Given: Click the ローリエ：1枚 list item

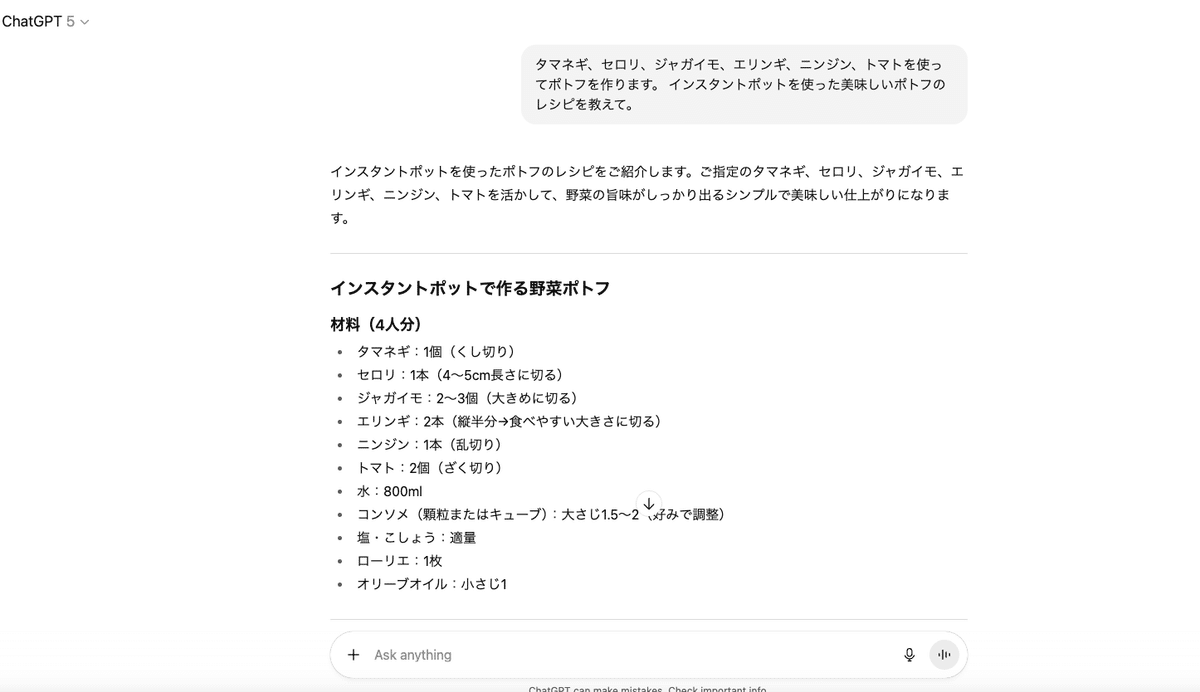Looking at the screenshot, I should pyautogui.click(x=400, y=561).
